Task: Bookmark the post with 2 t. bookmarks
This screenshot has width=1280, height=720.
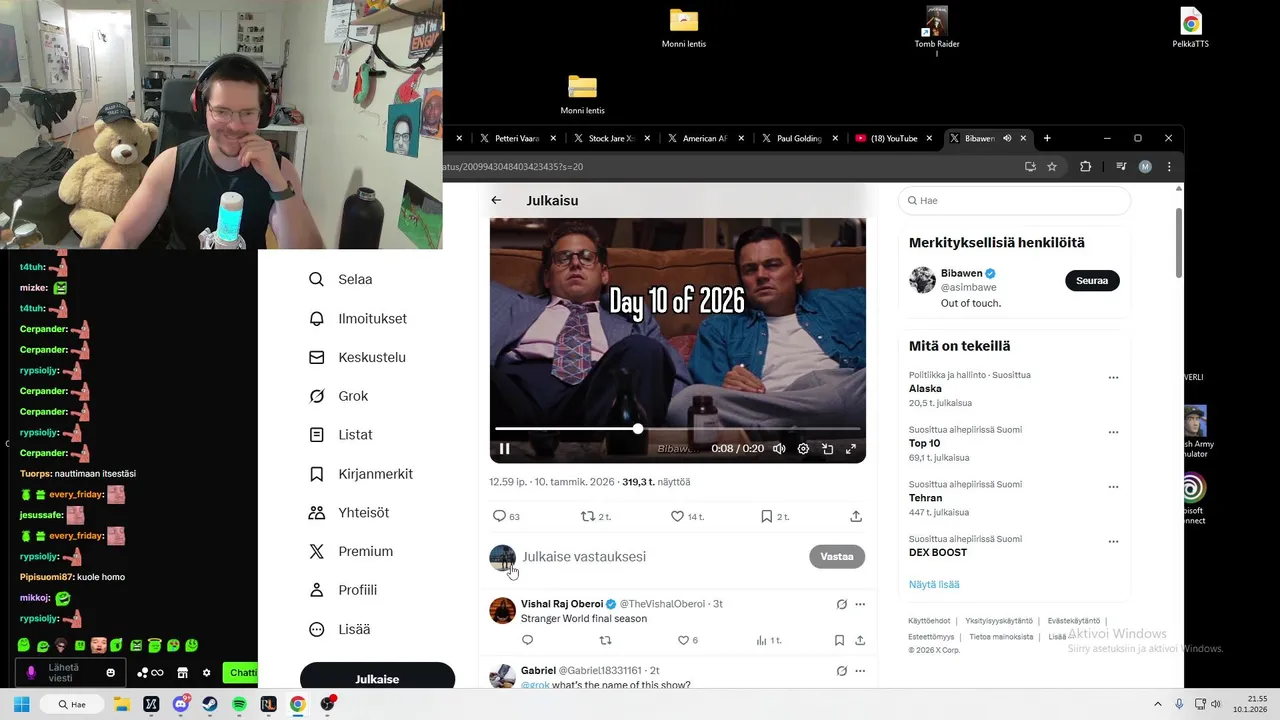Action: coord(766,516)
